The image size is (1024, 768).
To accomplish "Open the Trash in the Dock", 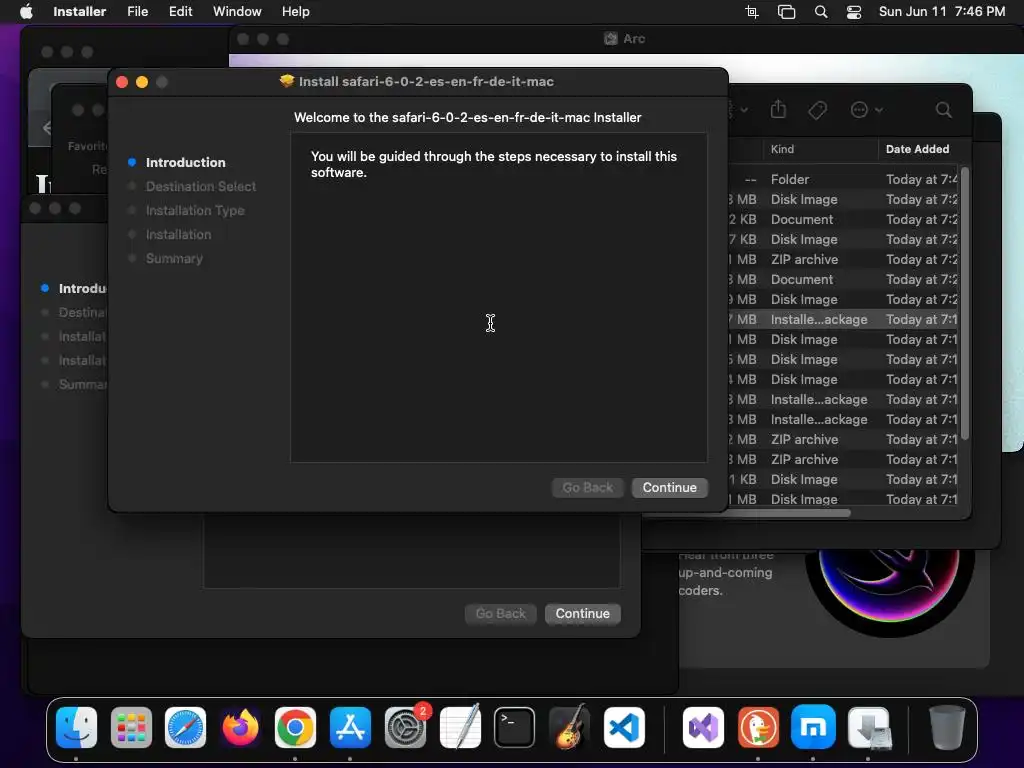I will coord(947,727).
